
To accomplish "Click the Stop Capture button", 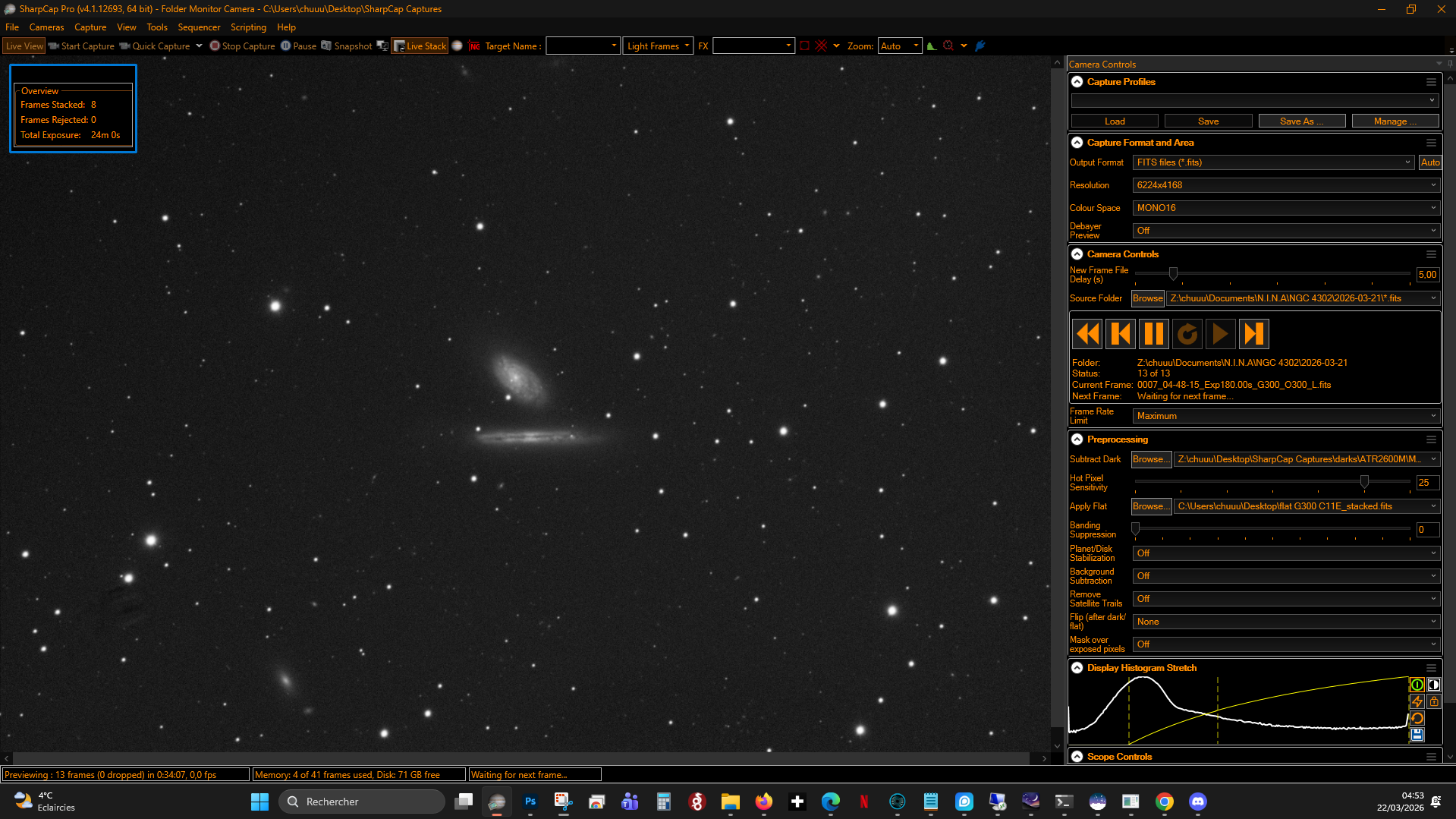I will [x=242, y=46].
